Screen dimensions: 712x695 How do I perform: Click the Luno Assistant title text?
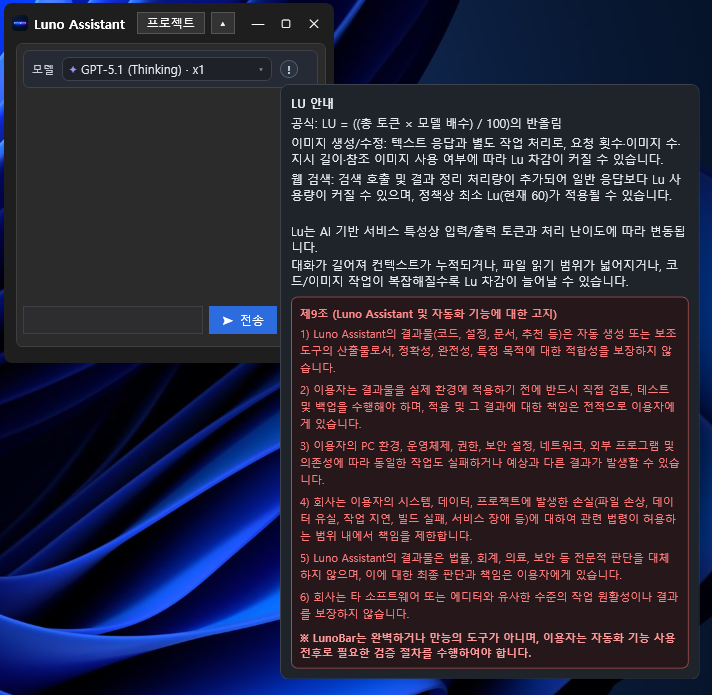coord(79,24)
